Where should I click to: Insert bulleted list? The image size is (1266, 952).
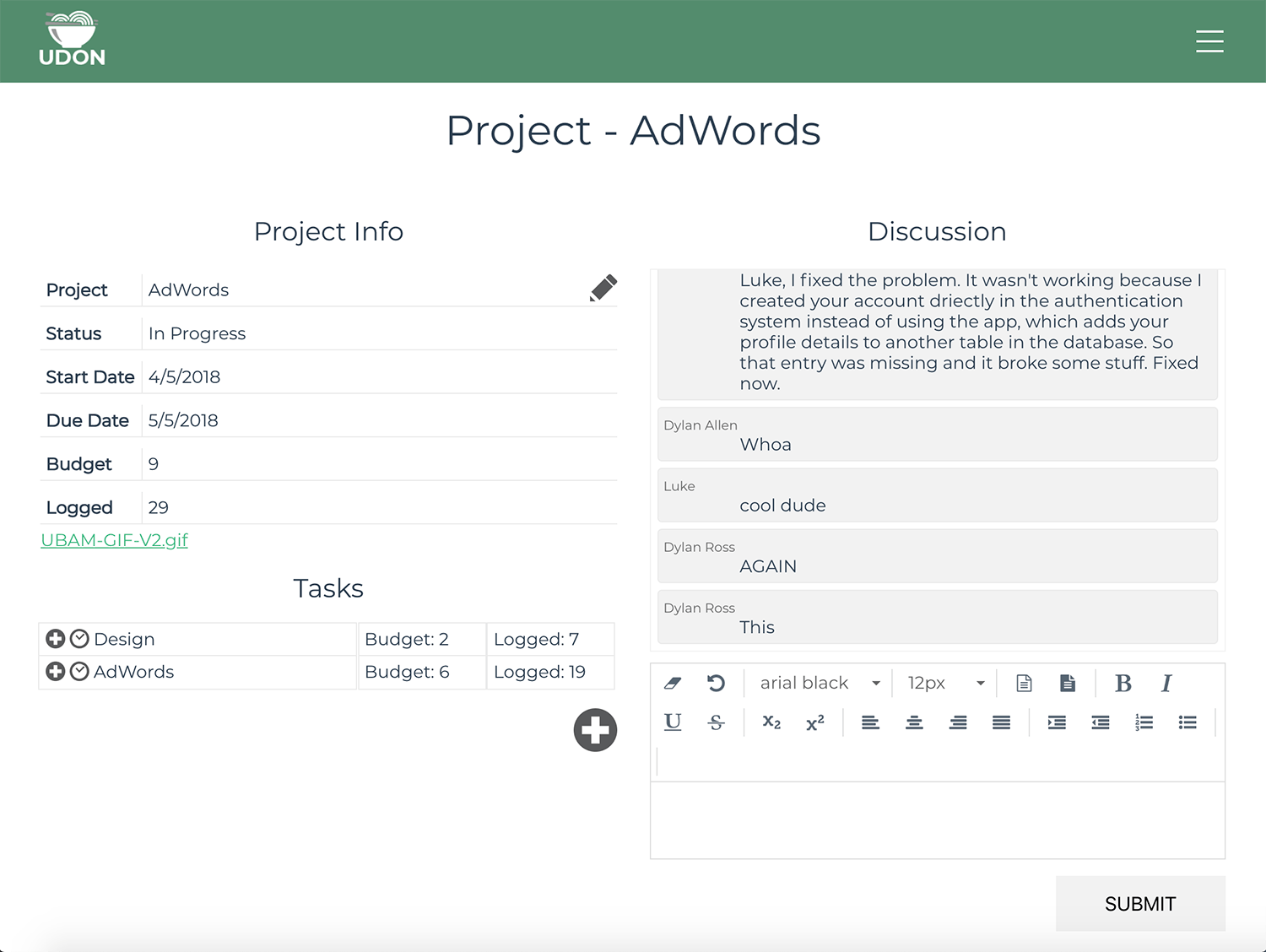click(x=1188, y=722)
